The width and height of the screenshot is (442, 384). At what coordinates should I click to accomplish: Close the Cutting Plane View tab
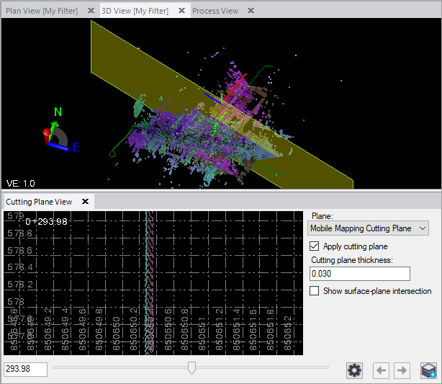pos(85,202)
